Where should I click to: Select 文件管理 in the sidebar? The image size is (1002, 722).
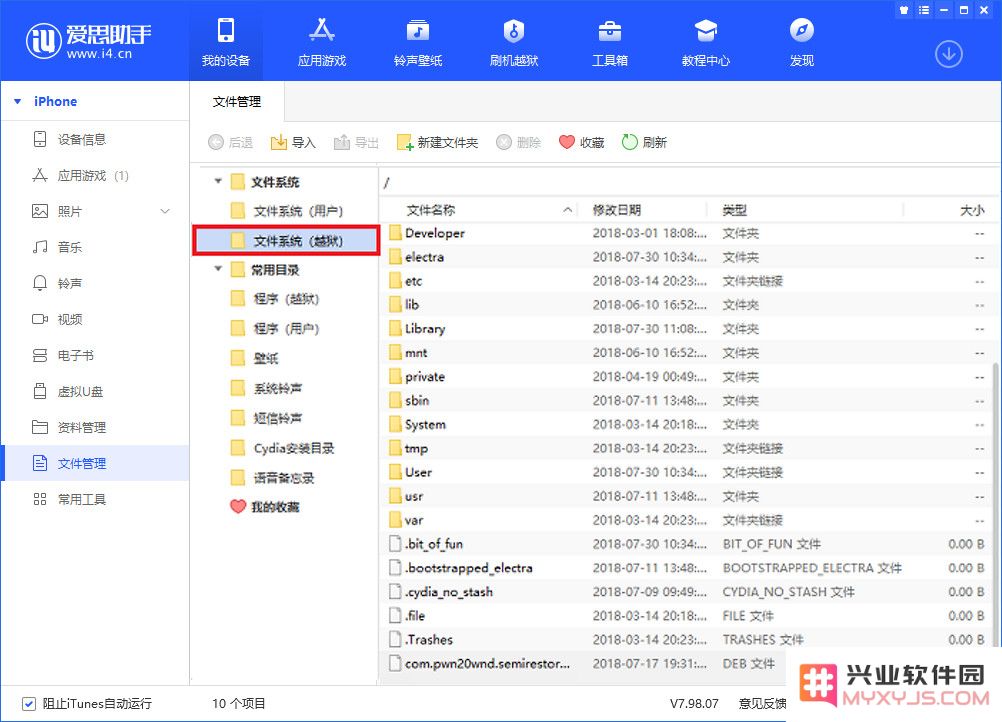pyautogui.click(x=95, y=463)
